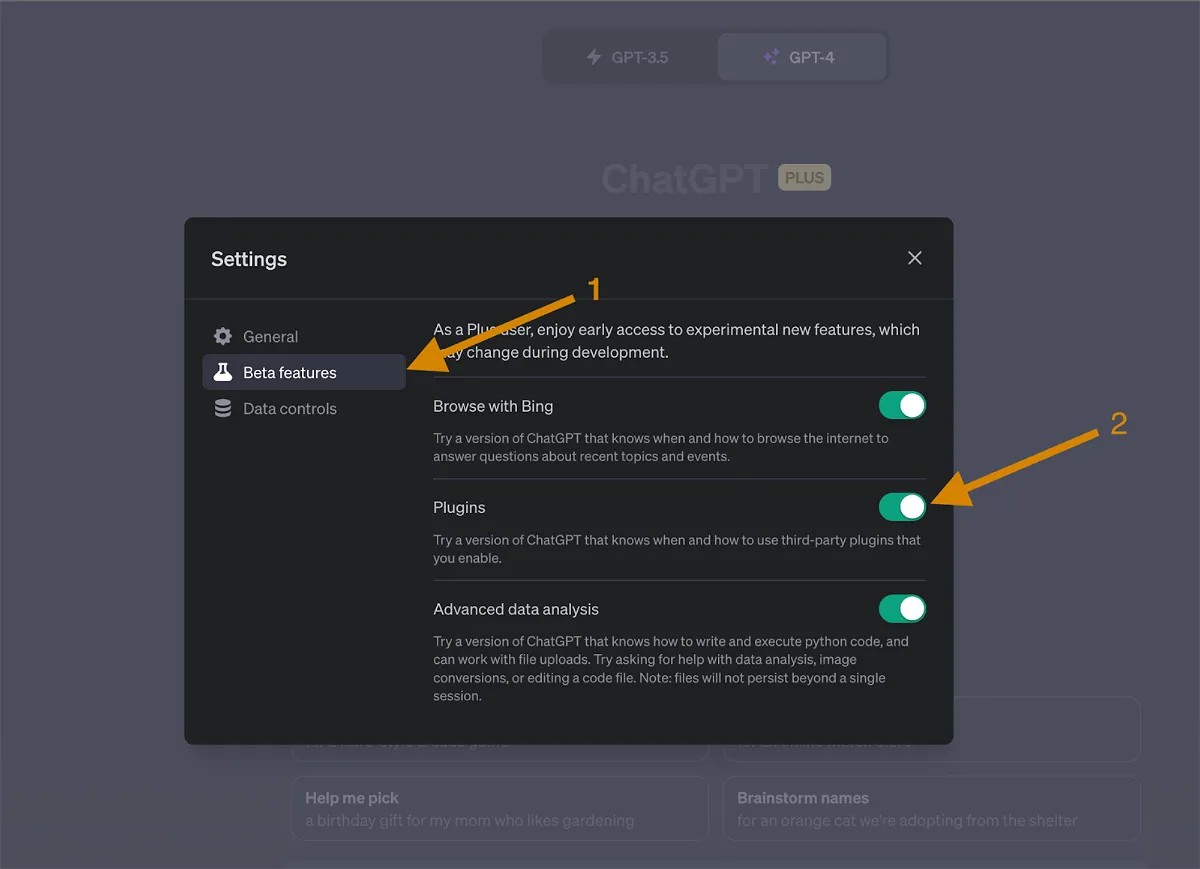Click the lightning bolt icon on GPT-3.5
This screenshot has height=869, width=1200.
coord(594,57)
